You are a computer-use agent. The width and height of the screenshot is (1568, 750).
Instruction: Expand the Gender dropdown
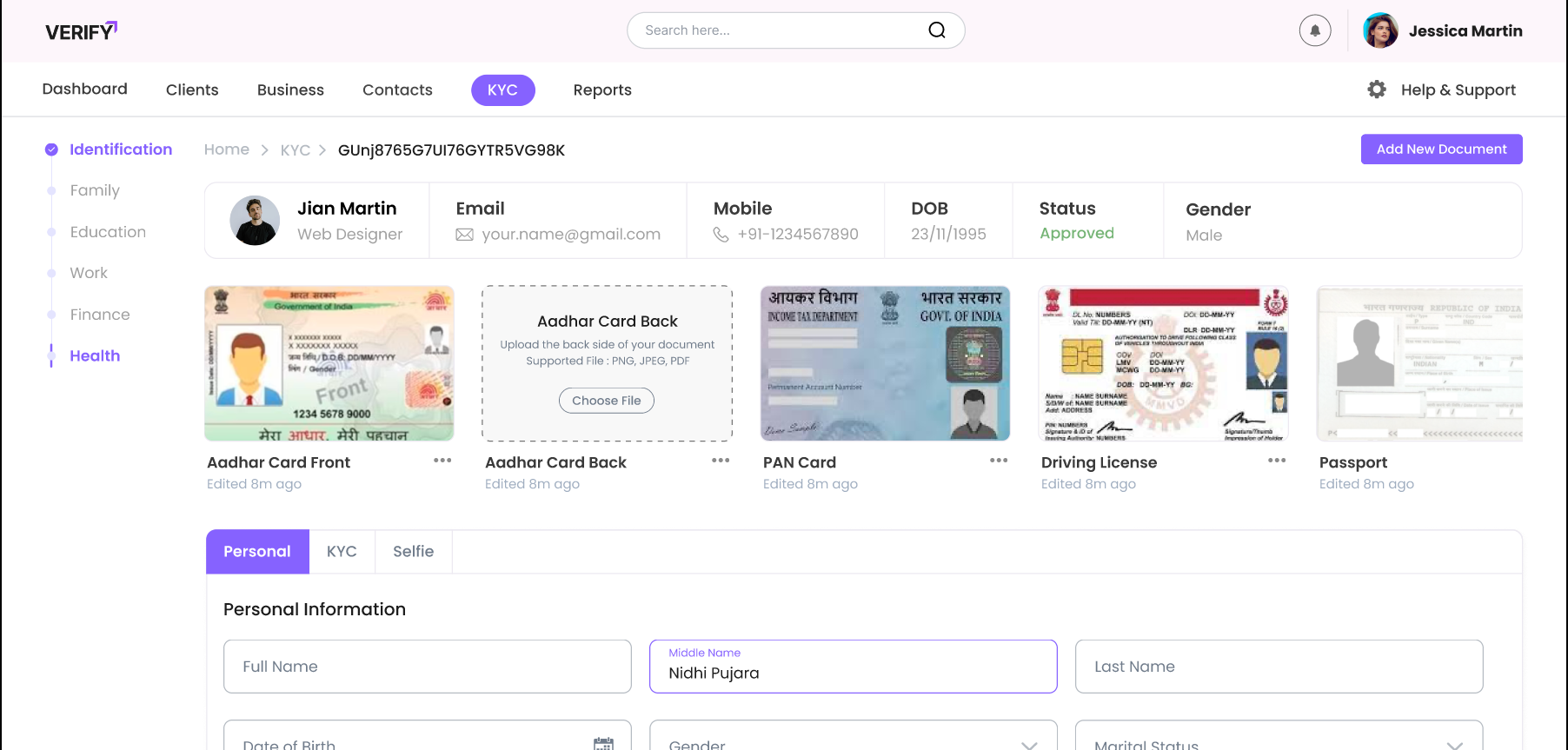pos(1029,744)
